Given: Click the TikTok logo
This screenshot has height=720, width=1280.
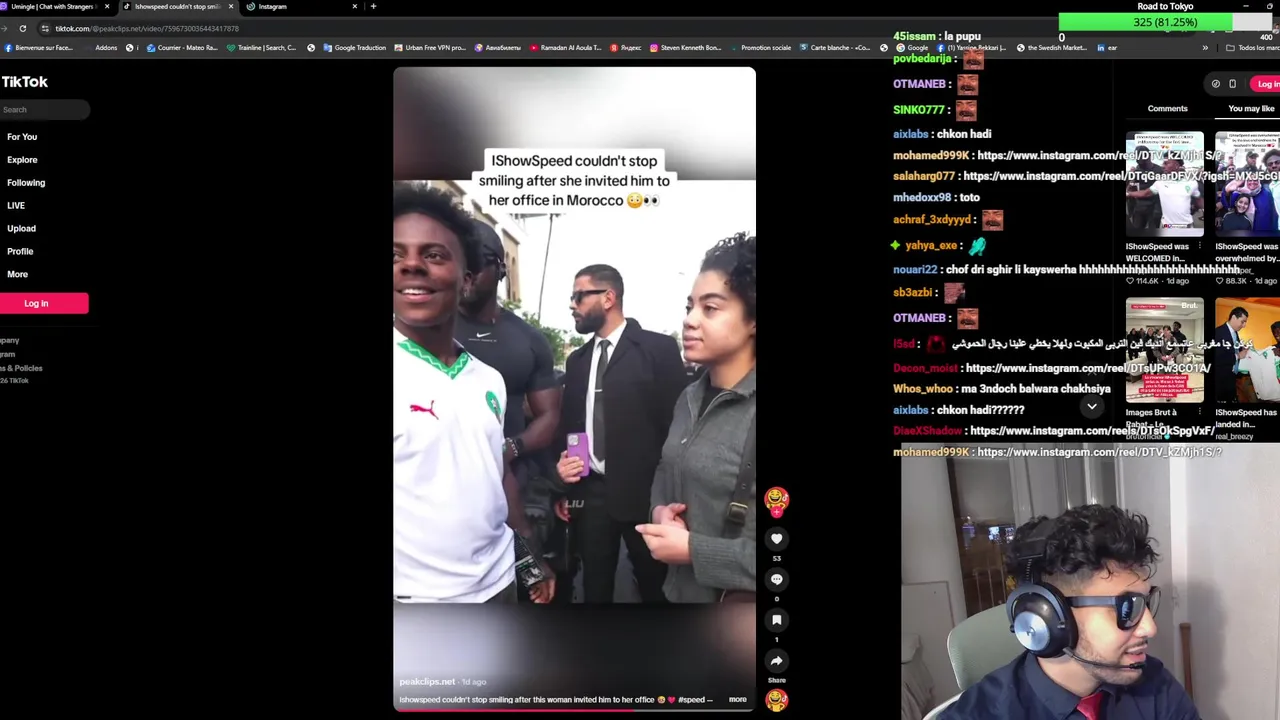Looking at the screenshot, I should pyautogui.click(x=24, y=82).
